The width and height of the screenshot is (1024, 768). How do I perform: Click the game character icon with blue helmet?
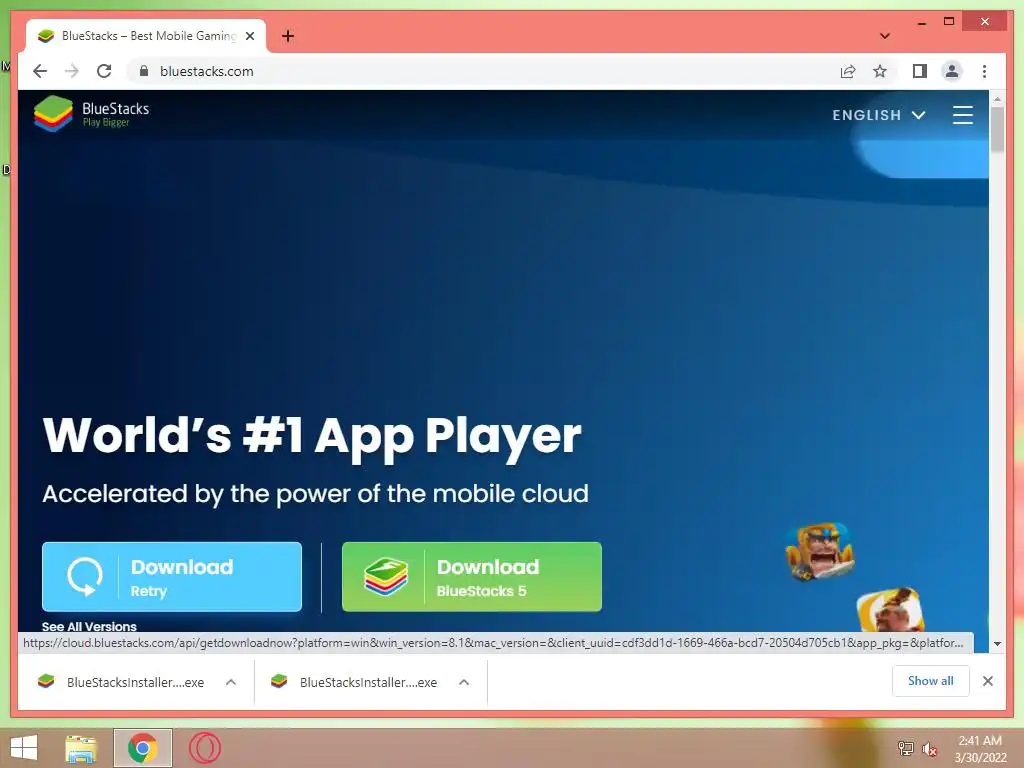point(820,552)
